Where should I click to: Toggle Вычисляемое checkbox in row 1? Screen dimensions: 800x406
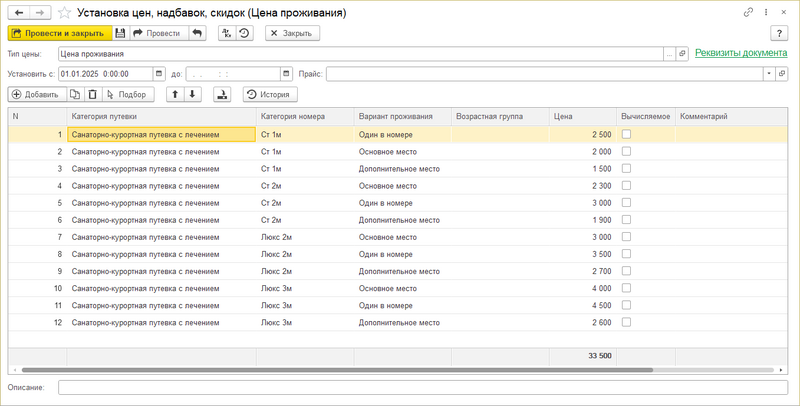coord(626,134)
